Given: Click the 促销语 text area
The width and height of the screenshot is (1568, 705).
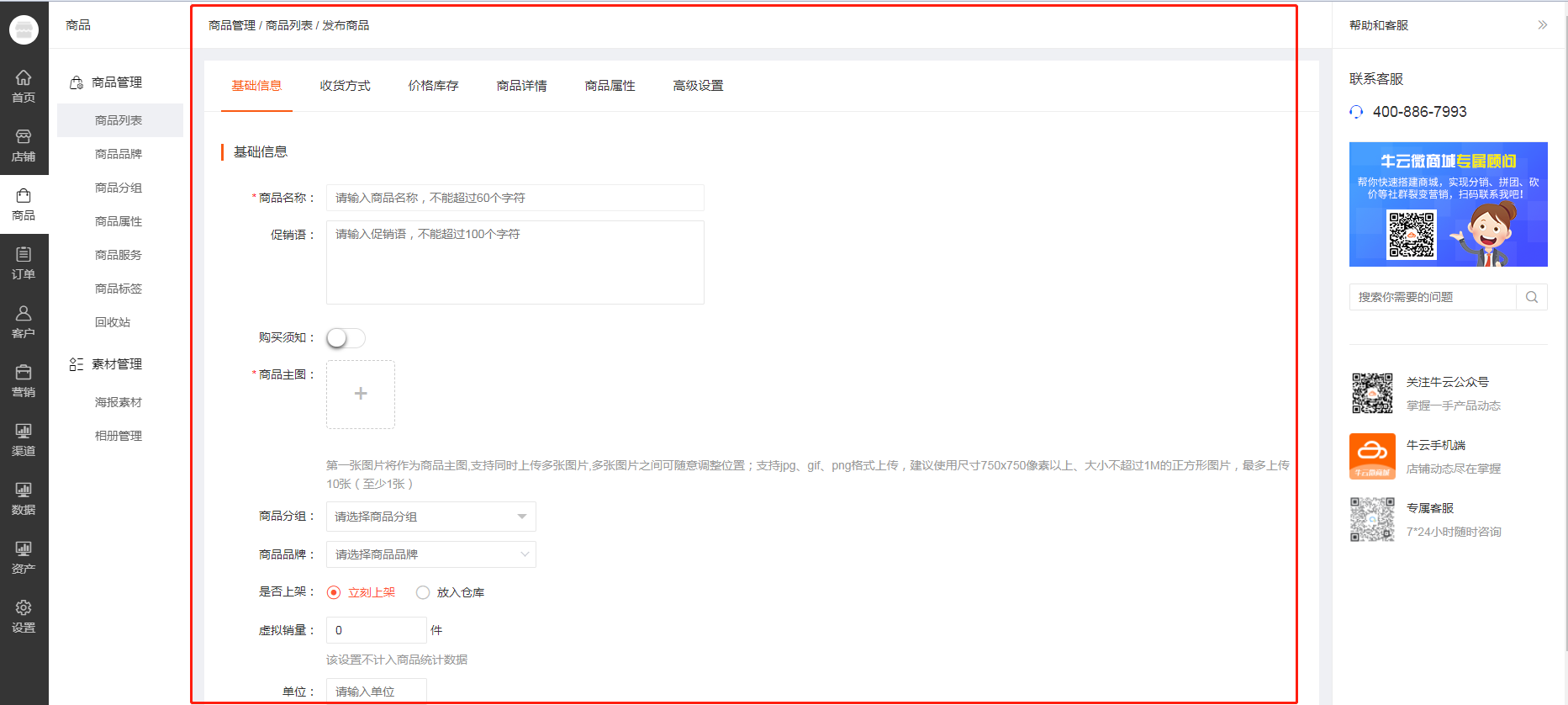Looking at the screenshot, I should [x=515, y=262].
